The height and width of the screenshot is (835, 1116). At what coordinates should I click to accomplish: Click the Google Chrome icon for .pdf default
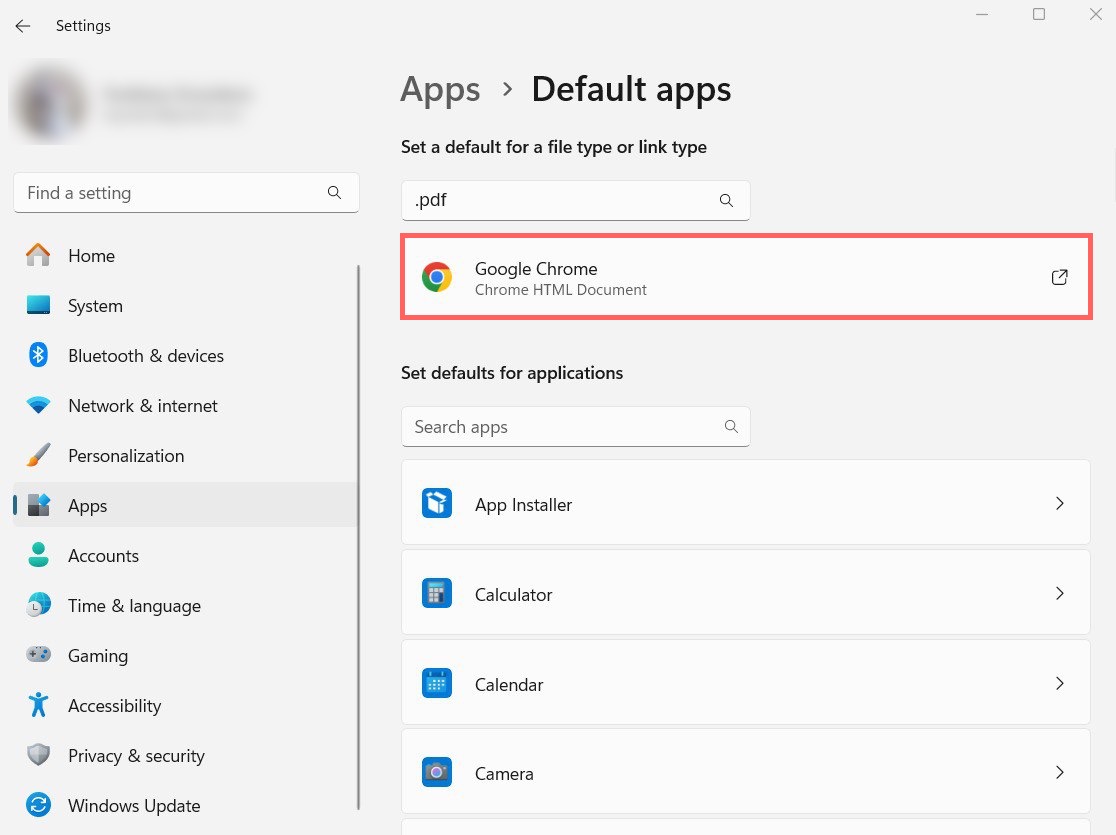[x=437, y=277]
